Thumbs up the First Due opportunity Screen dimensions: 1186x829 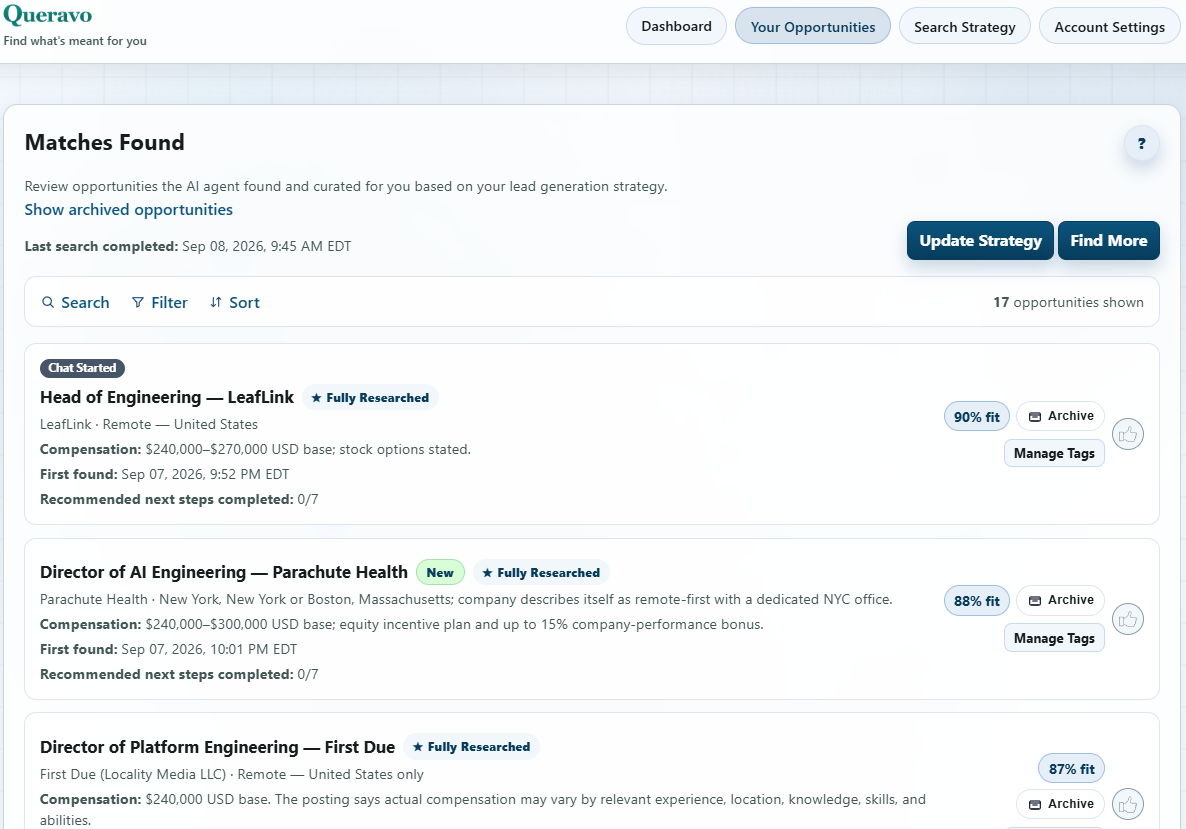[x=1128, y=805]
